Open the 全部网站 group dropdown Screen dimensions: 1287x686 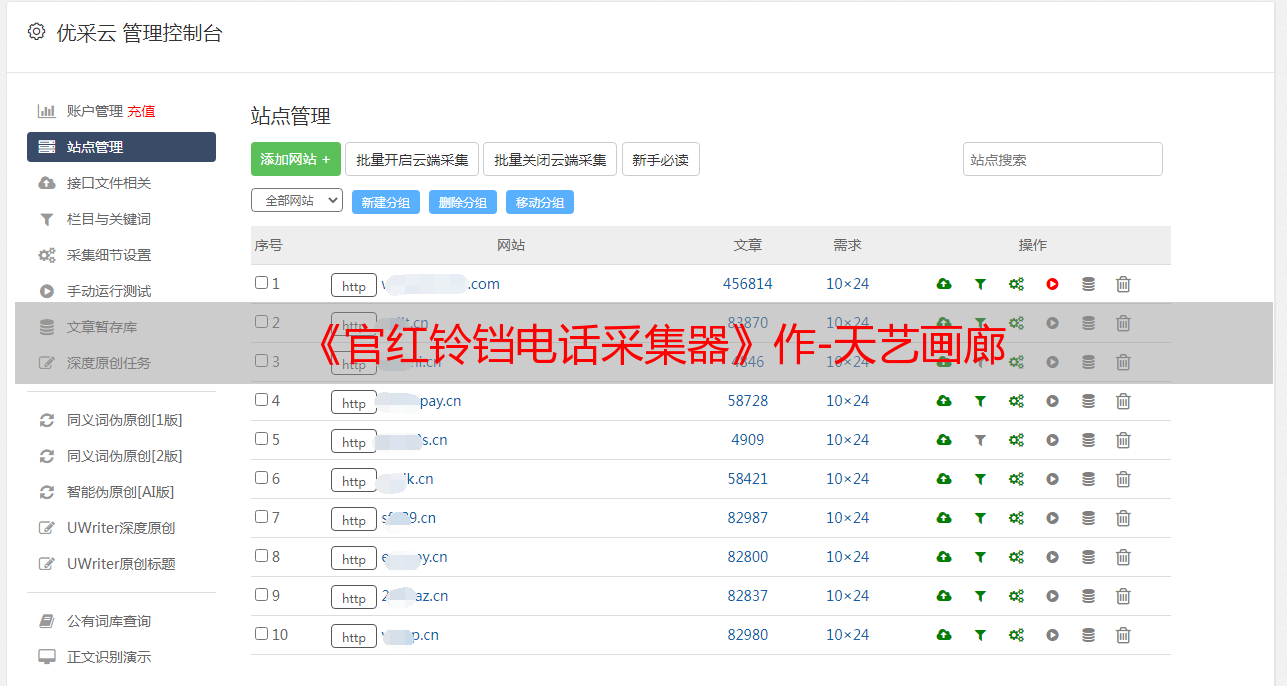(x=297, y=200)
